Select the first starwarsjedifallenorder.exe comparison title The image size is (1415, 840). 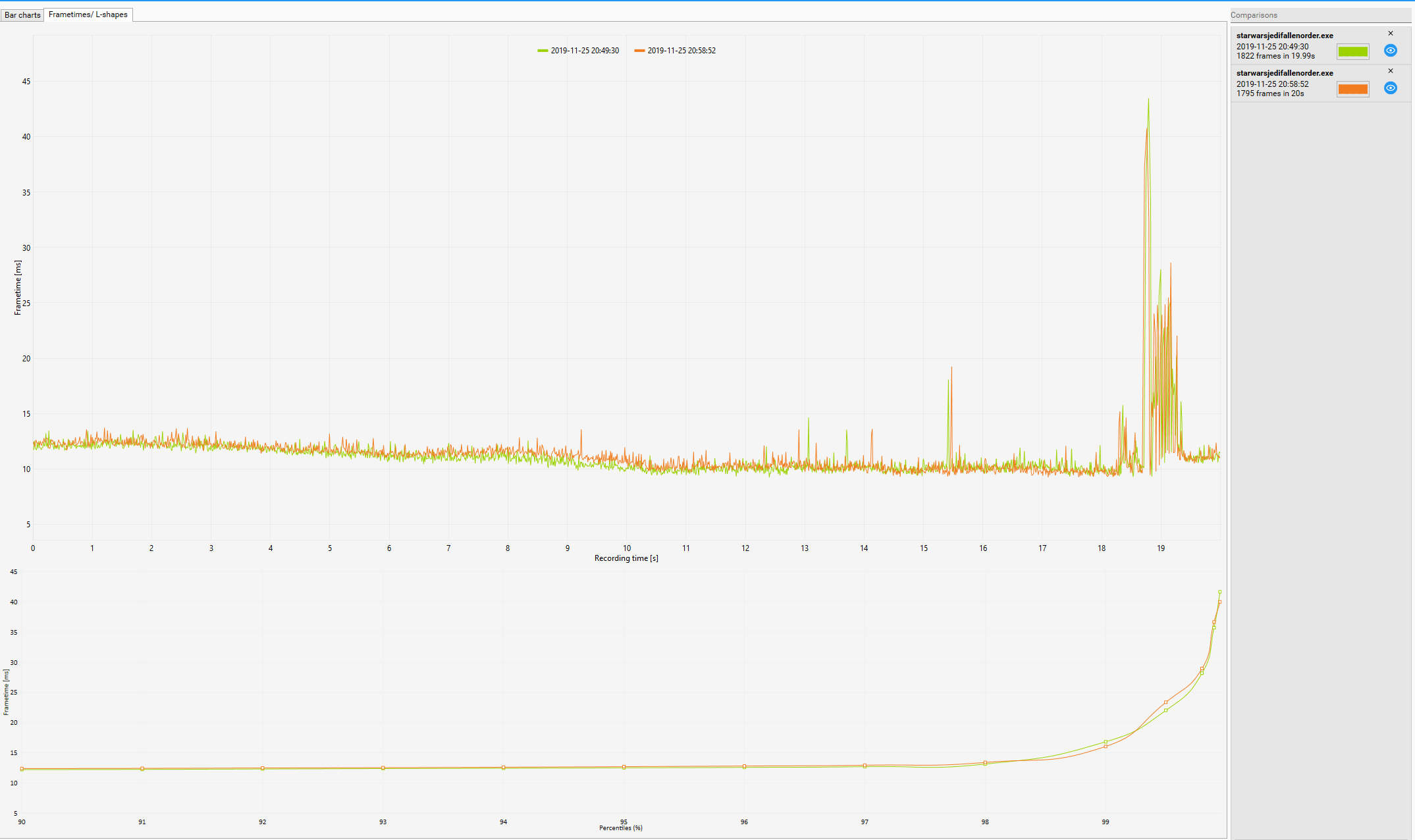[x=1284, y=36]
